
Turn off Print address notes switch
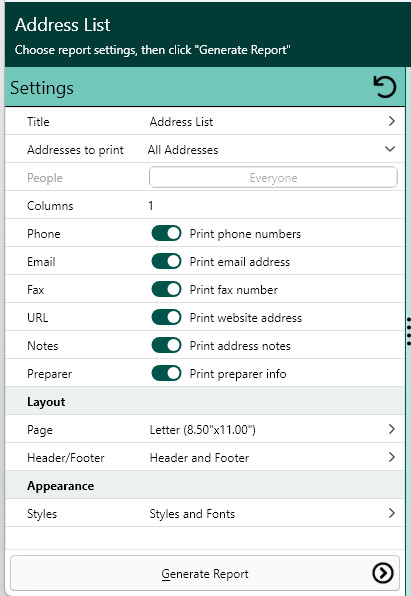(x=166, y=346)
